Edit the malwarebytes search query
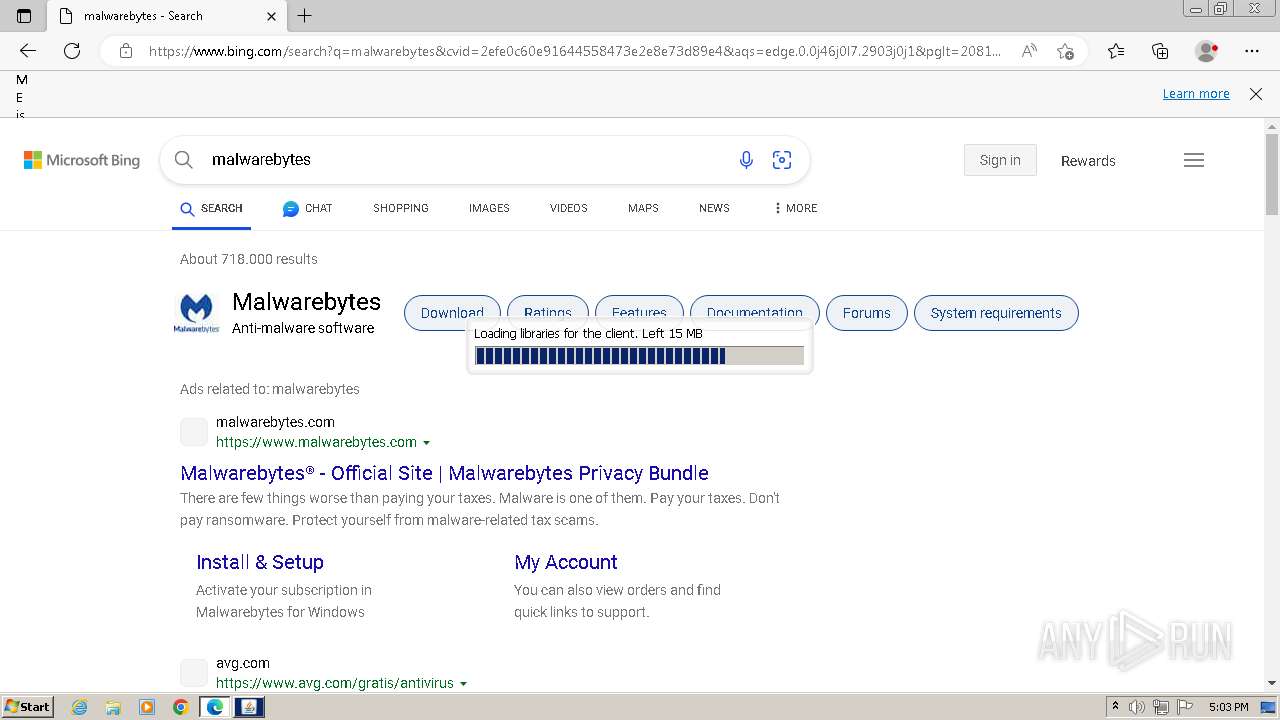The height and width of the screenshot is (720, 1280). 460,160
